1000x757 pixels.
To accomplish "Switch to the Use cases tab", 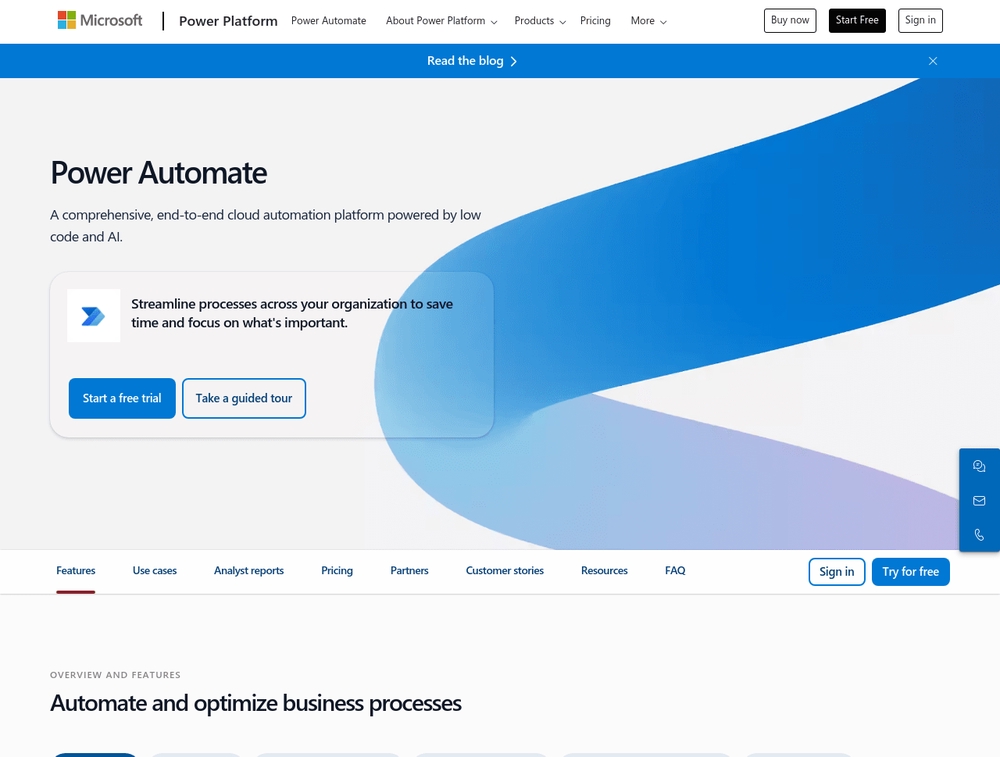I will (154, 570).
